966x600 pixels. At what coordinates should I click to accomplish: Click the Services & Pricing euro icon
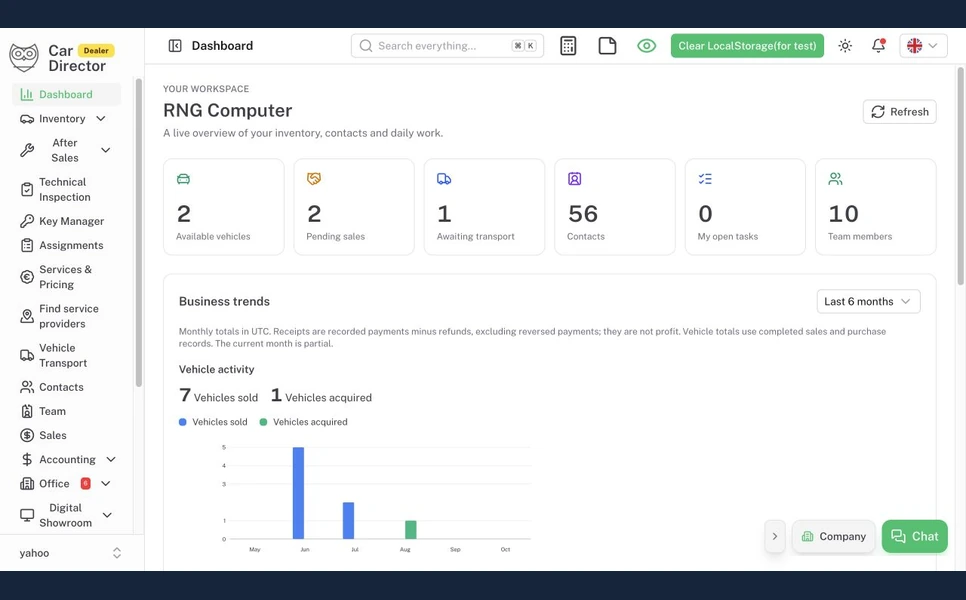click(27, 277)
